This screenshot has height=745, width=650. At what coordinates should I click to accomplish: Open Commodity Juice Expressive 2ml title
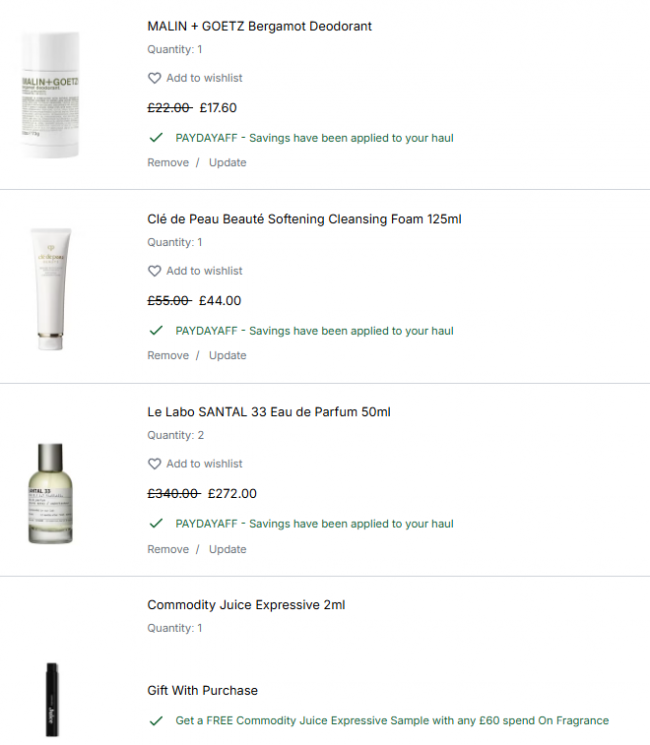coord(246,605)
